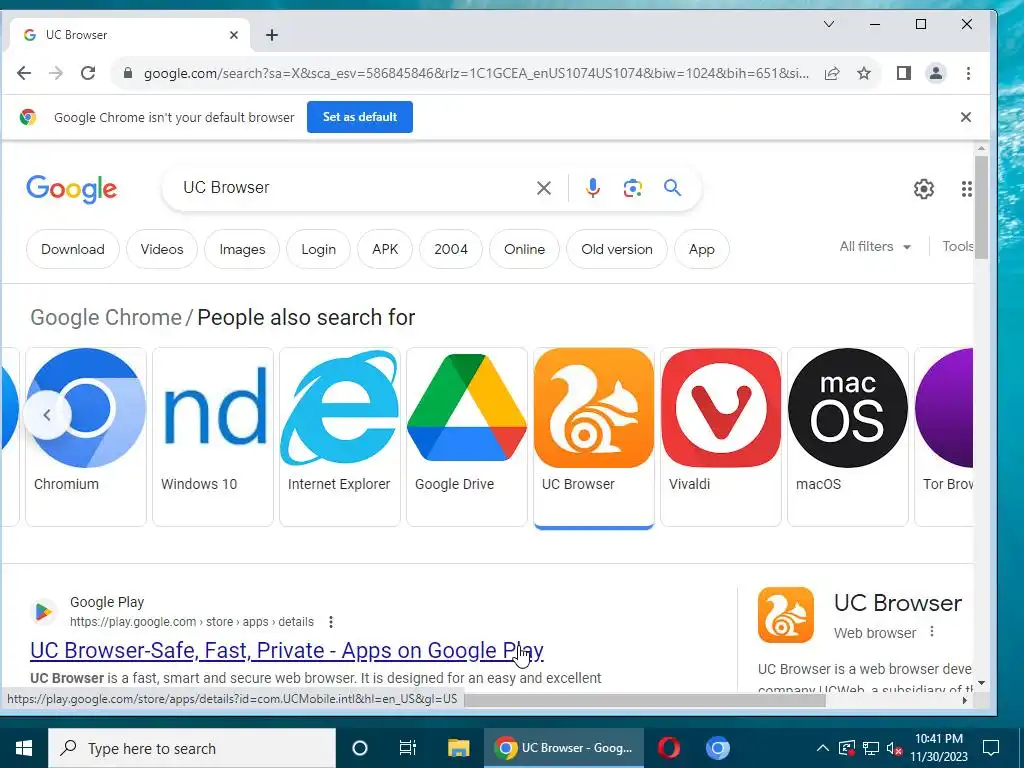1024x768 pixels.
Task: Open the Windows Start menu
Action: tap(24, 748)
